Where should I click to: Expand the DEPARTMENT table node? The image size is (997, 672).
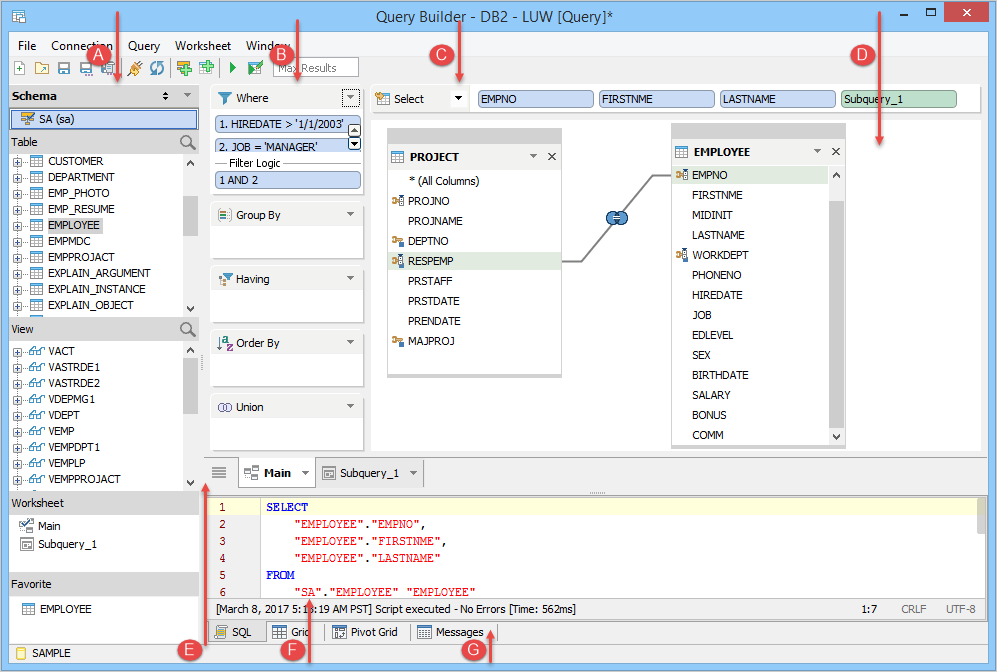[x=17, y=178]
